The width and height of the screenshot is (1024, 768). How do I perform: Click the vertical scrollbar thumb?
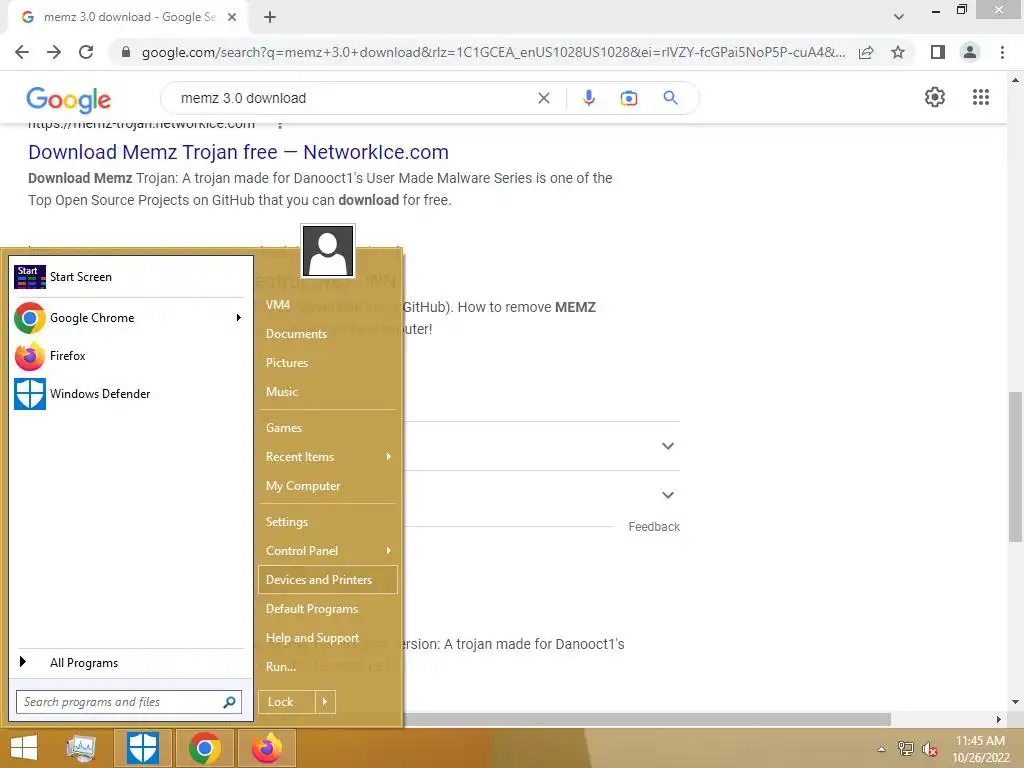pos(1015,466)
